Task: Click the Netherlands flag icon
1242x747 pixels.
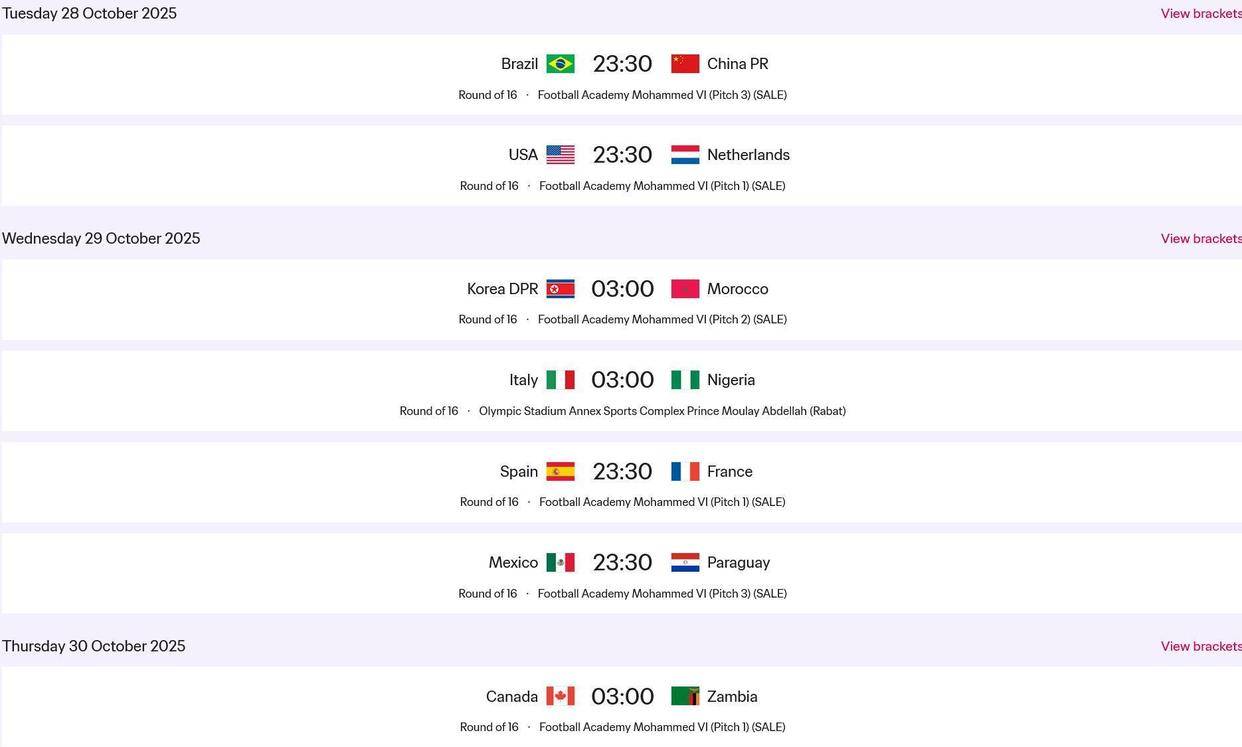Action: point(685,155)
